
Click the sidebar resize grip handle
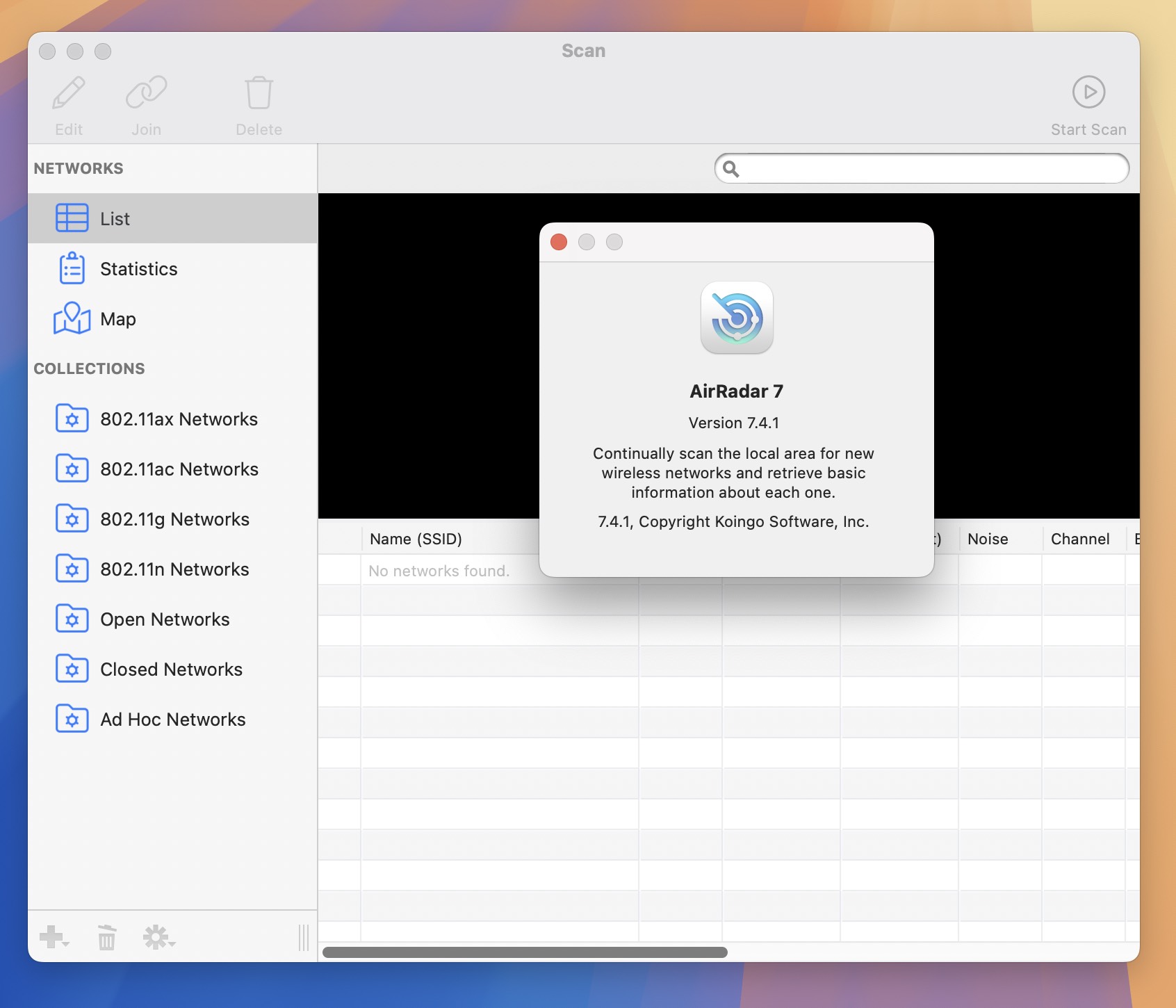[304, 937]
